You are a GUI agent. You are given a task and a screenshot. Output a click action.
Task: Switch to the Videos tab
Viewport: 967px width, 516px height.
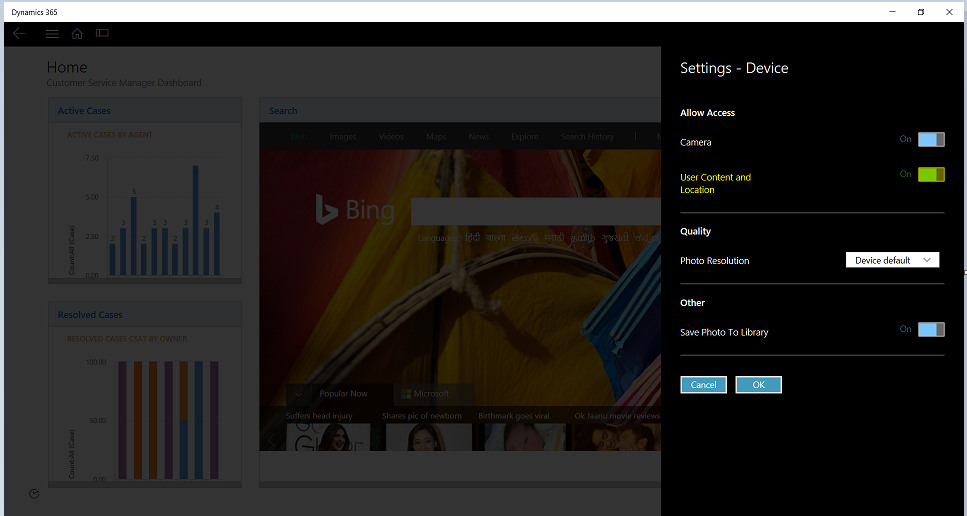click(391, 137)
